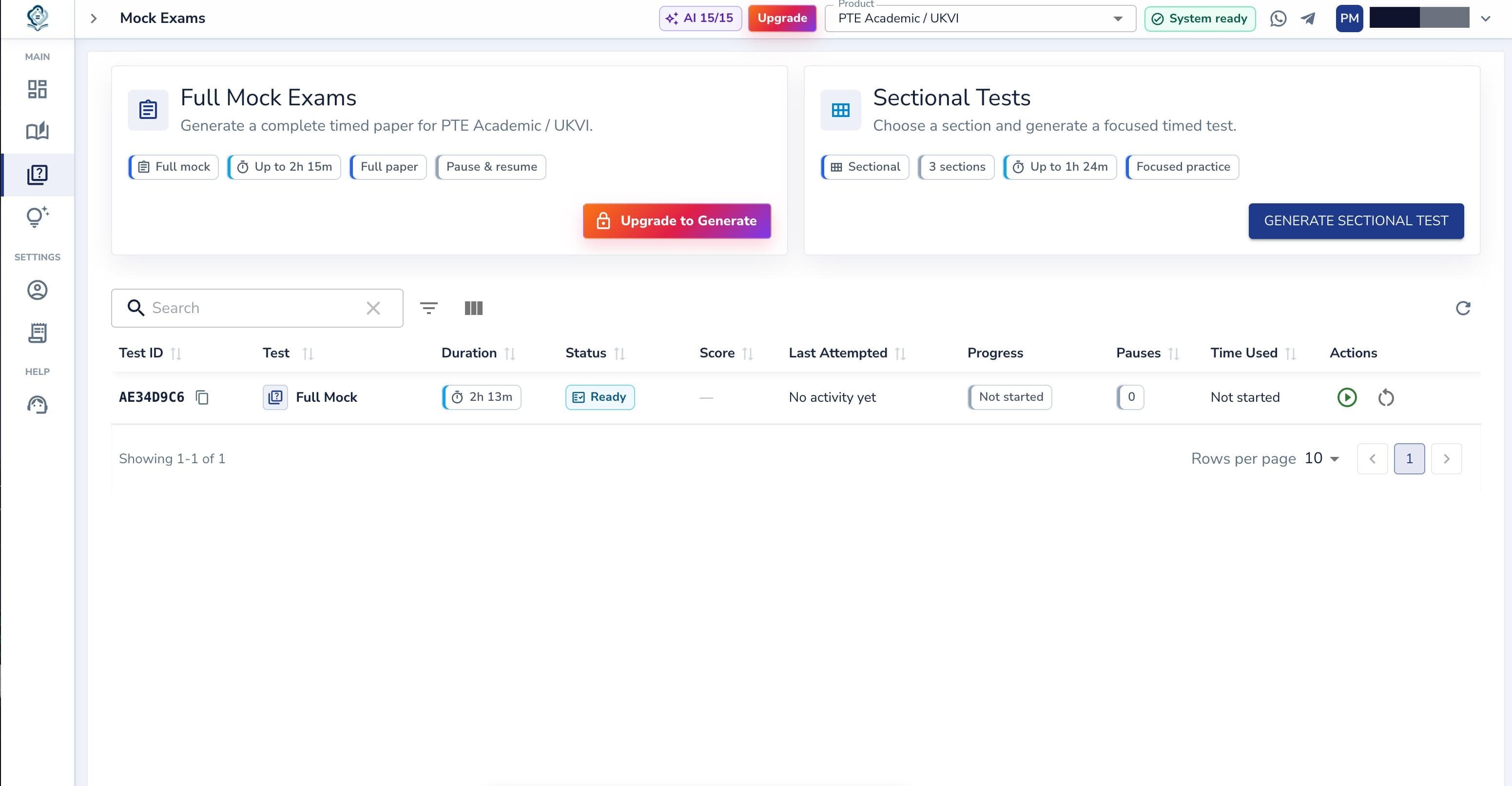The width and height of the screenshot is (1512, 786).
Task: Click the Upgrade button in header
Action: [782, 18]
